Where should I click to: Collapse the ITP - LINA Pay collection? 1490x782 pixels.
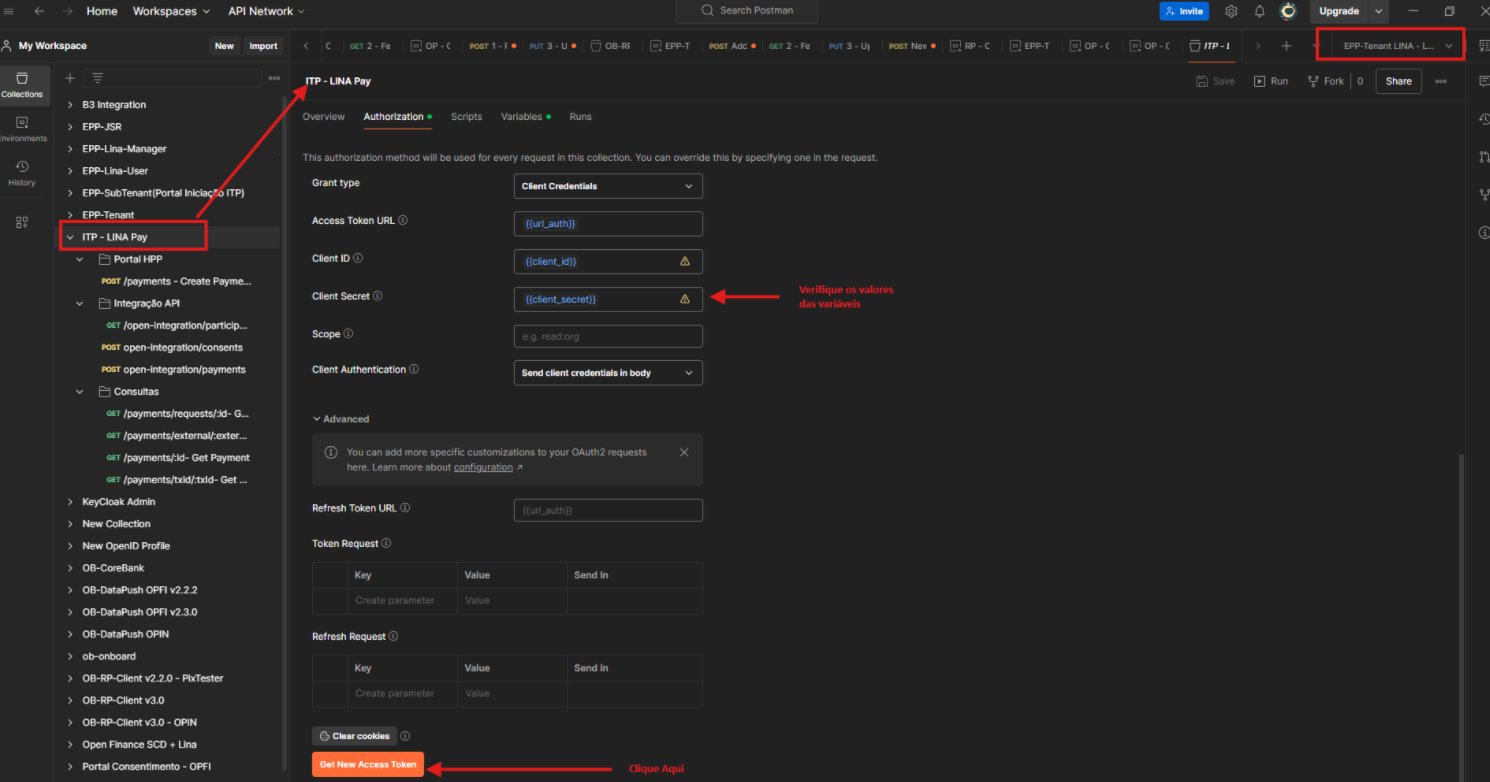70,237
